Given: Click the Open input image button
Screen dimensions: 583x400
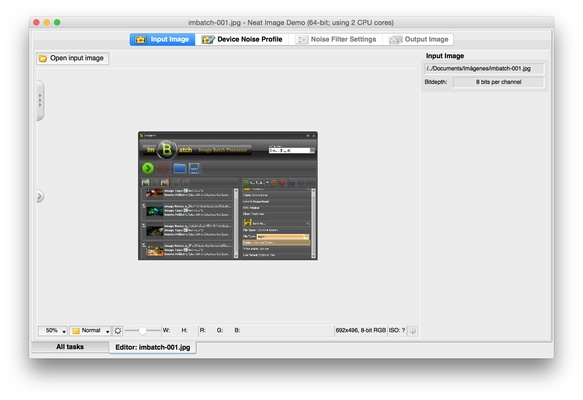Looking at the screenshot, I should 73,58.
